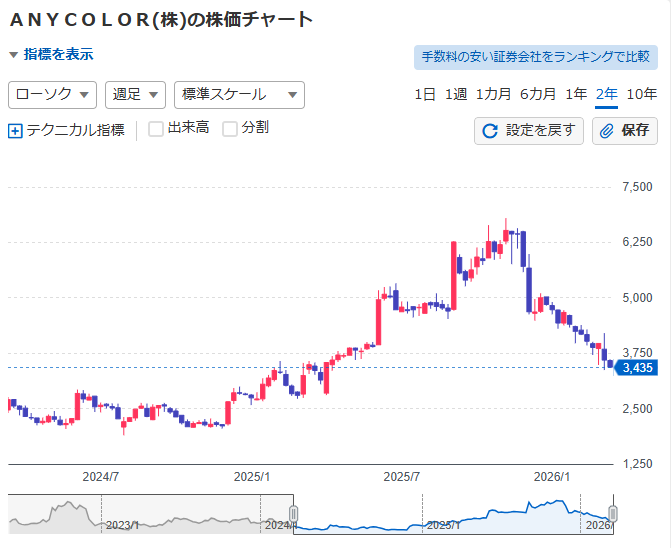
Task: Select the 1日 period tab
Action: [425, 95]
